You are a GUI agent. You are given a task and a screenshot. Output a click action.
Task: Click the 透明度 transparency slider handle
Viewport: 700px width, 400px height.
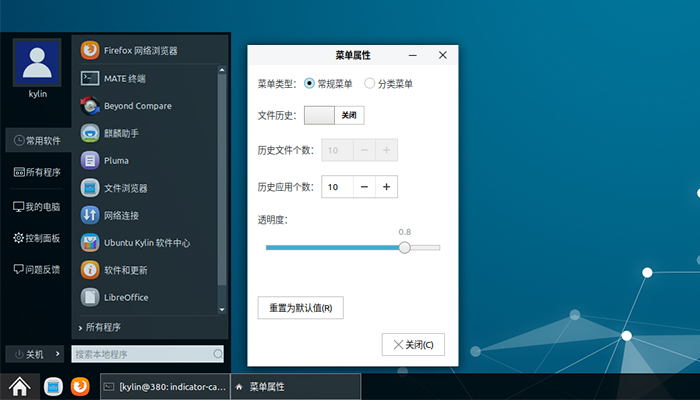pyautogui.click(x=404, y=248)
